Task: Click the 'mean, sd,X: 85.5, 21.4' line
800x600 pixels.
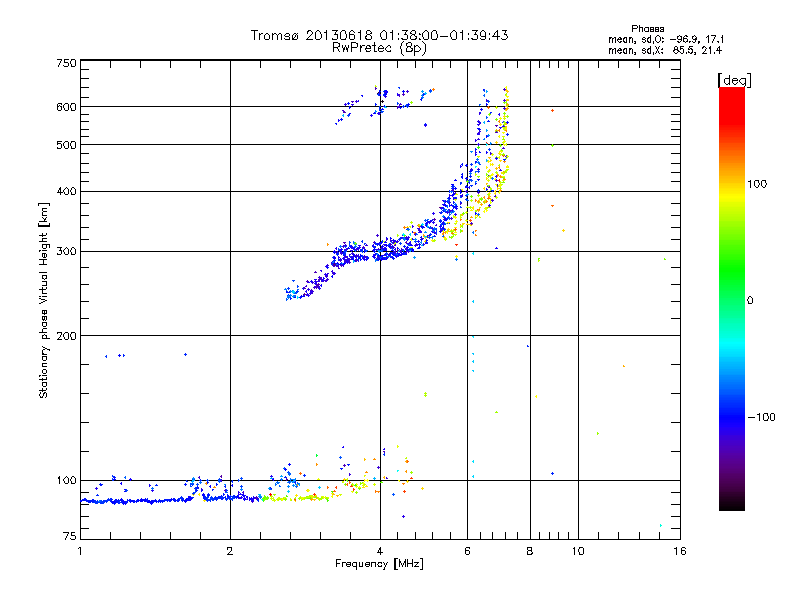Action: (x=665, y=50)
